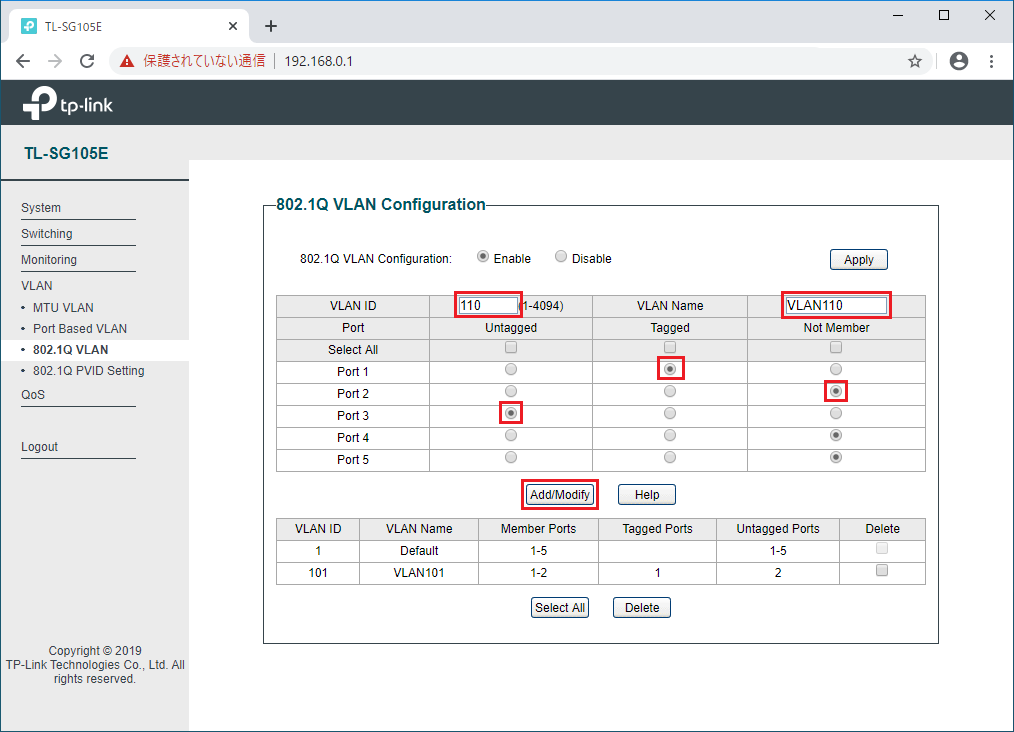This screenshot has width=1014, height=732.
Task: Go to MTU VLAN settings
Action: pos(63,307)
